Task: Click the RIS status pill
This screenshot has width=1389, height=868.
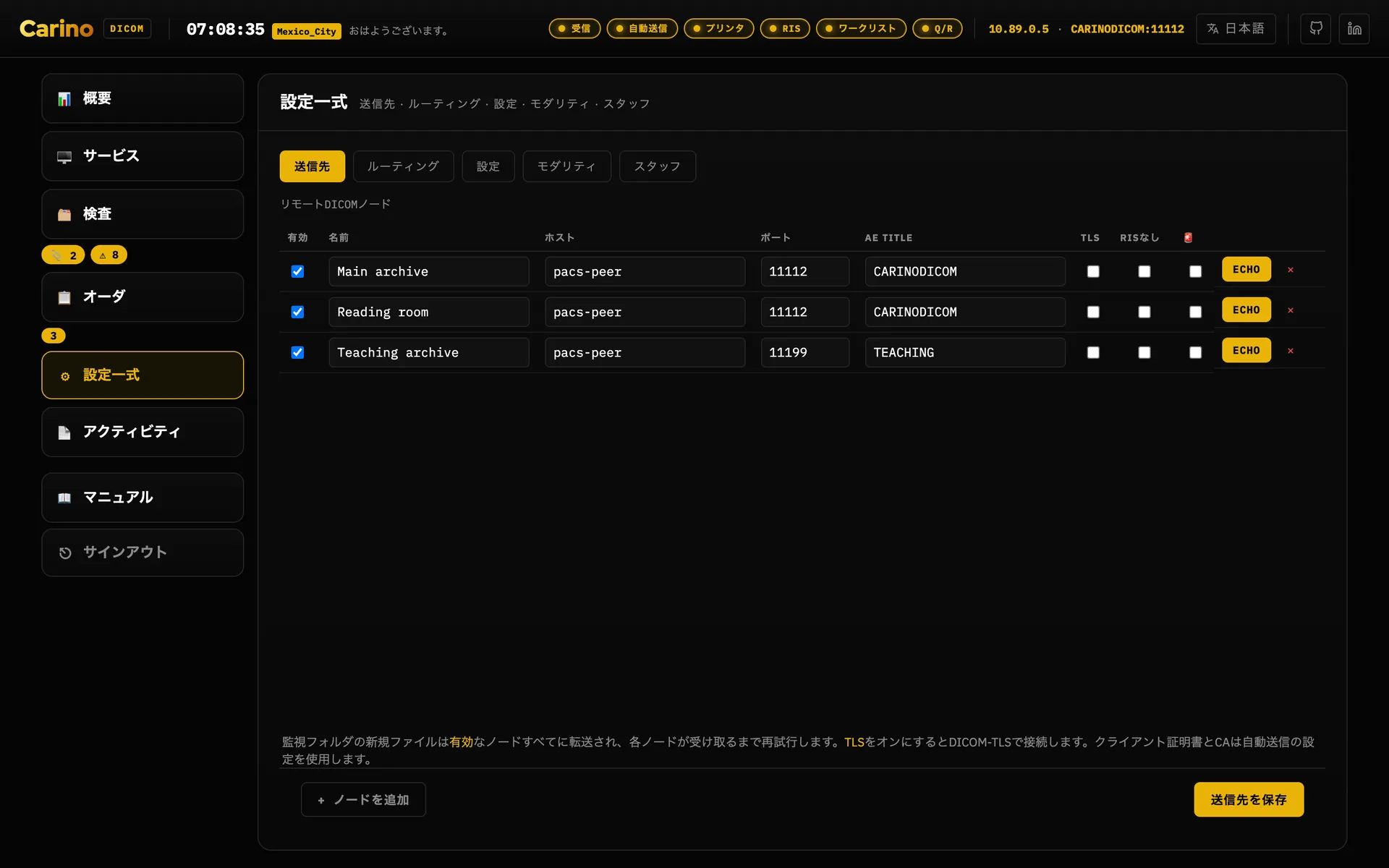Action: pyautogui.click(x=785, y=29)
